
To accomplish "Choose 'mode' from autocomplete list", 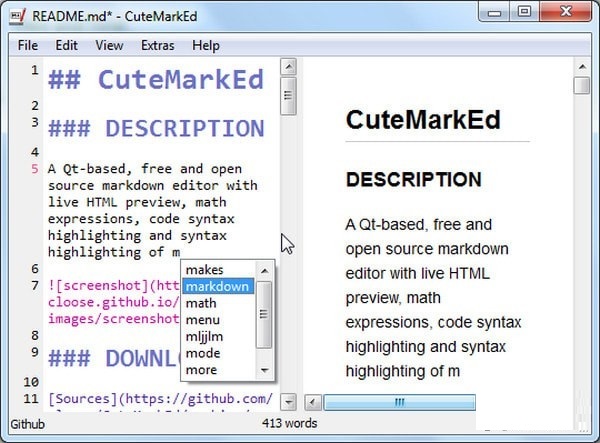I will click(x=218, y=353).
